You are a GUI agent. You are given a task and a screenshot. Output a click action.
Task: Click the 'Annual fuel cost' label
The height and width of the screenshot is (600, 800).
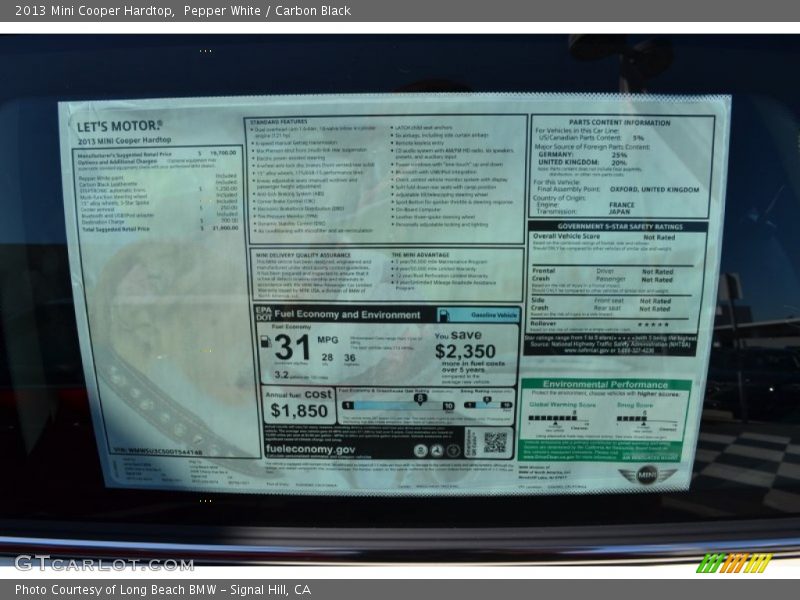(x=298, y=394)
